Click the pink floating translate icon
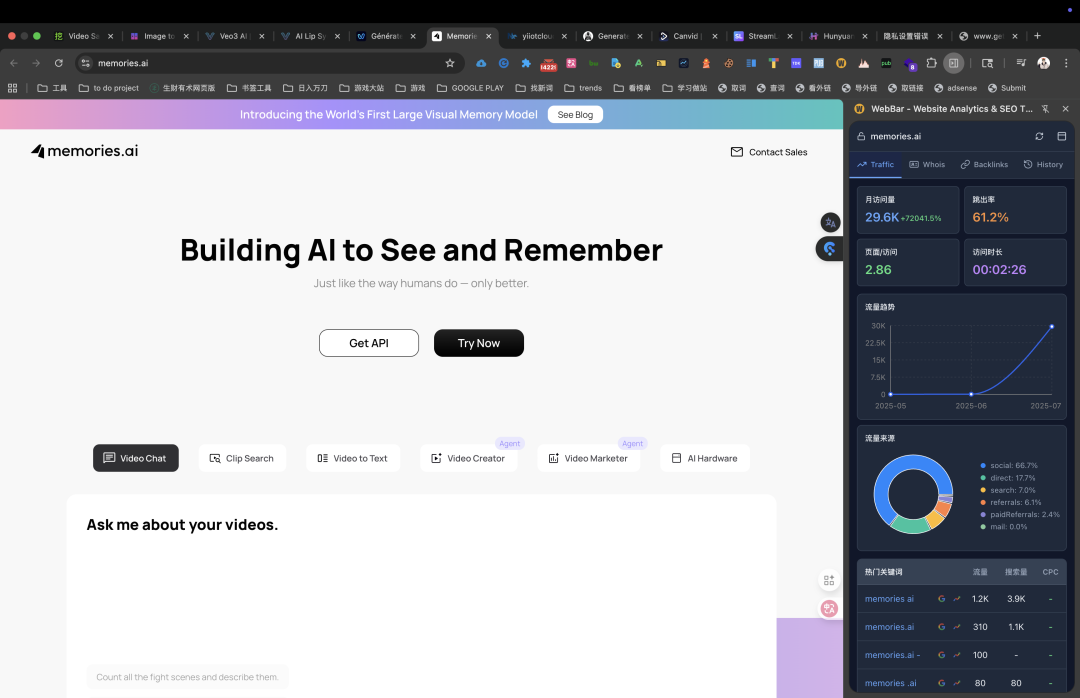The width and height of the screenshot is (1080, 698). [x=829, y=608]
